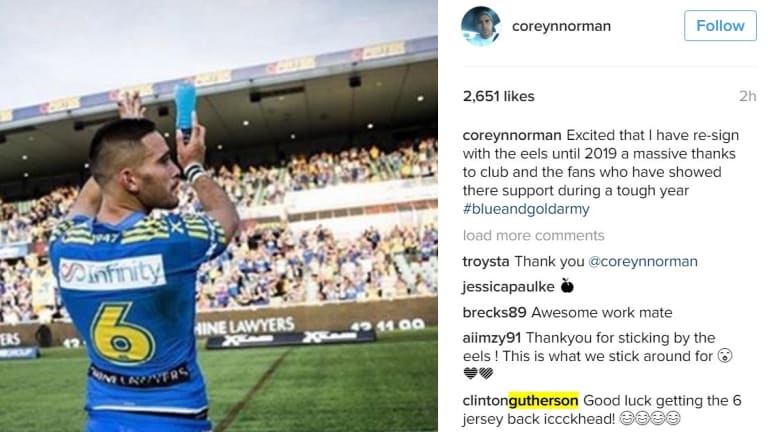The image size is (768, 432).
Task: Click the @coreynnorman mention in troysta's comment
Action: point(643,262)
